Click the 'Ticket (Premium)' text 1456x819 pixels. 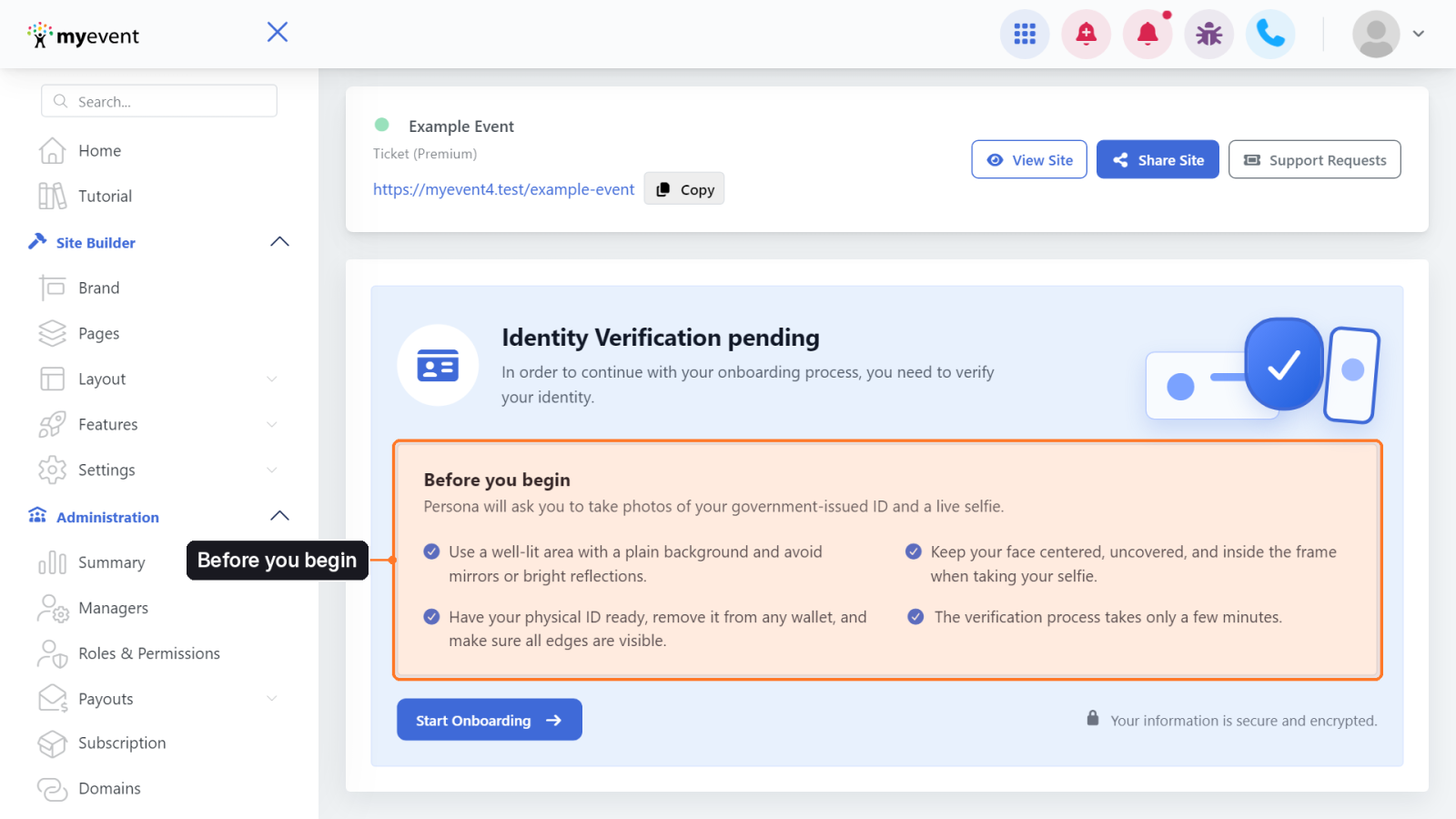coord(425,154)
